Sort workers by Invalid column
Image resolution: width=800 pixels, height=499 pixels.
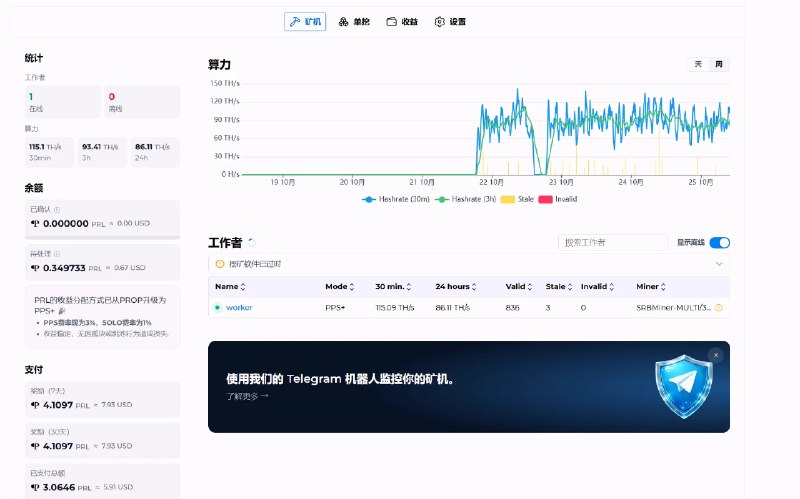tap(597, 287)
